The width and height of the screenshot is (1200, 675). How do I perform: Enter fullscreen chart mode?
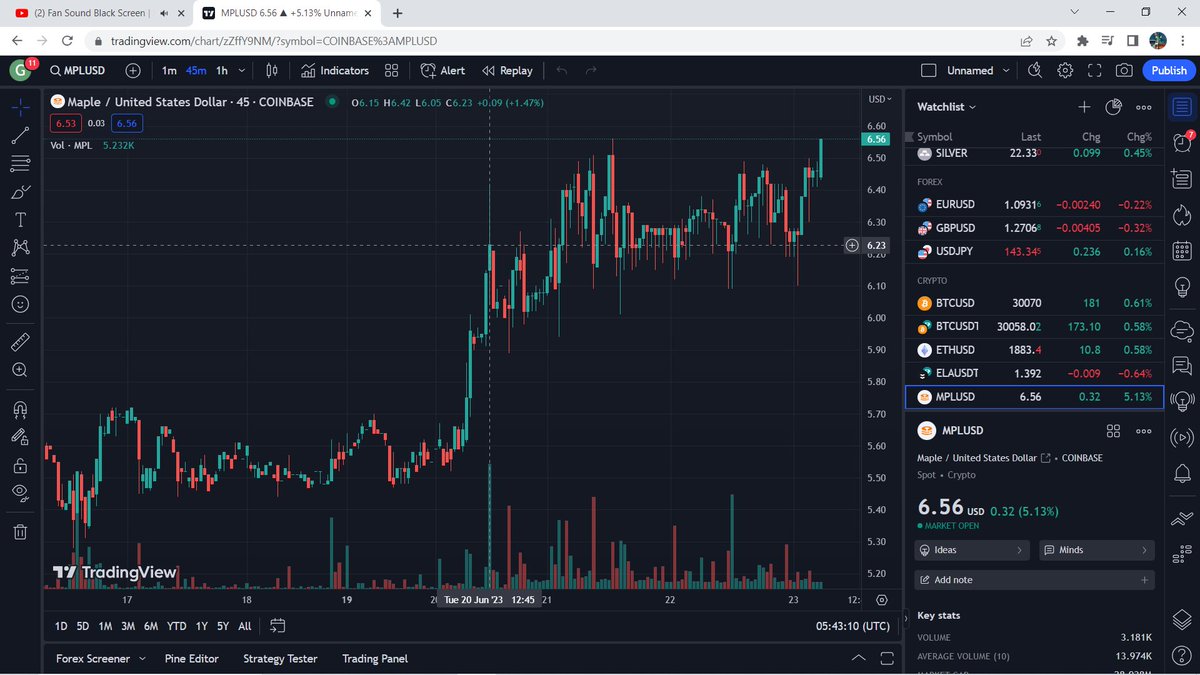coord(1095,70)
